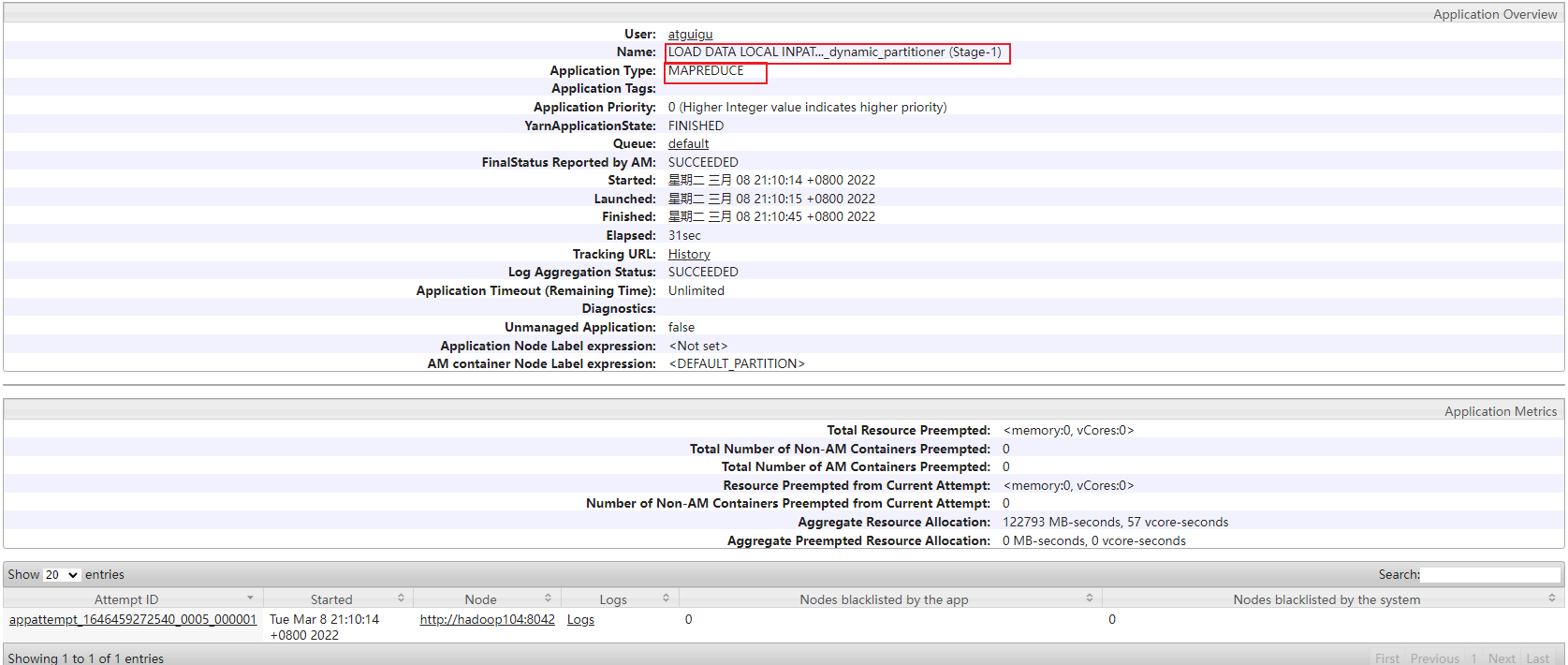1568x665 pixels.
Task: Follow the History tracking URL
Action: point(689,255)
